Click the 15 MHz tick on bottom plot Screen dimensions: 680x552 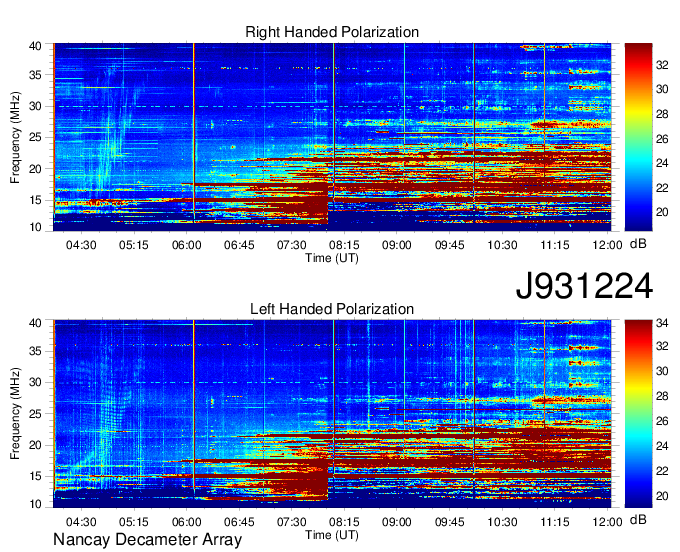[35, 476]
